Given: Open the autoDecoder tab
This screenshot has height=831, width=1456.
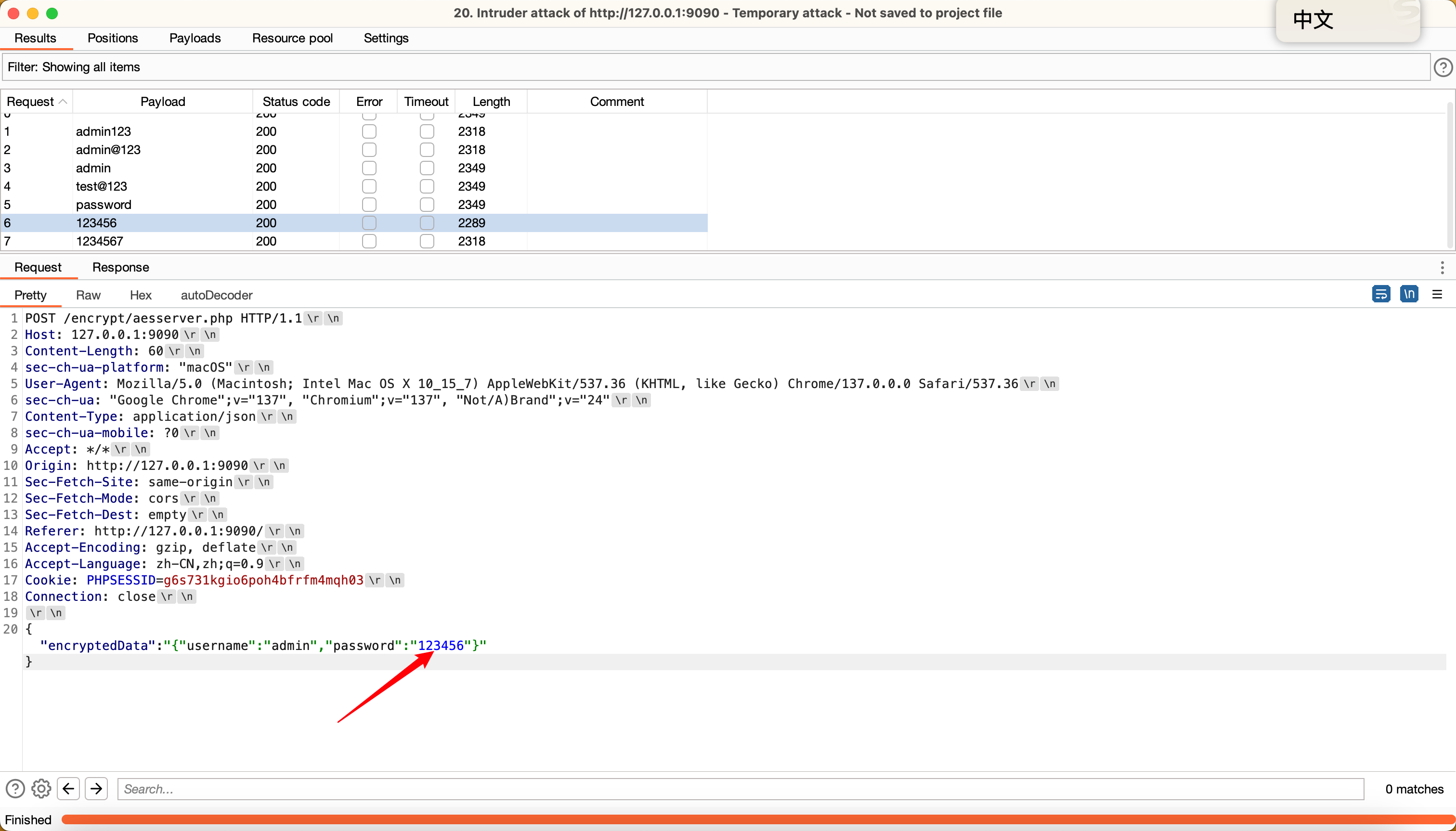Looking at the screenshot, I should (216, 295).
